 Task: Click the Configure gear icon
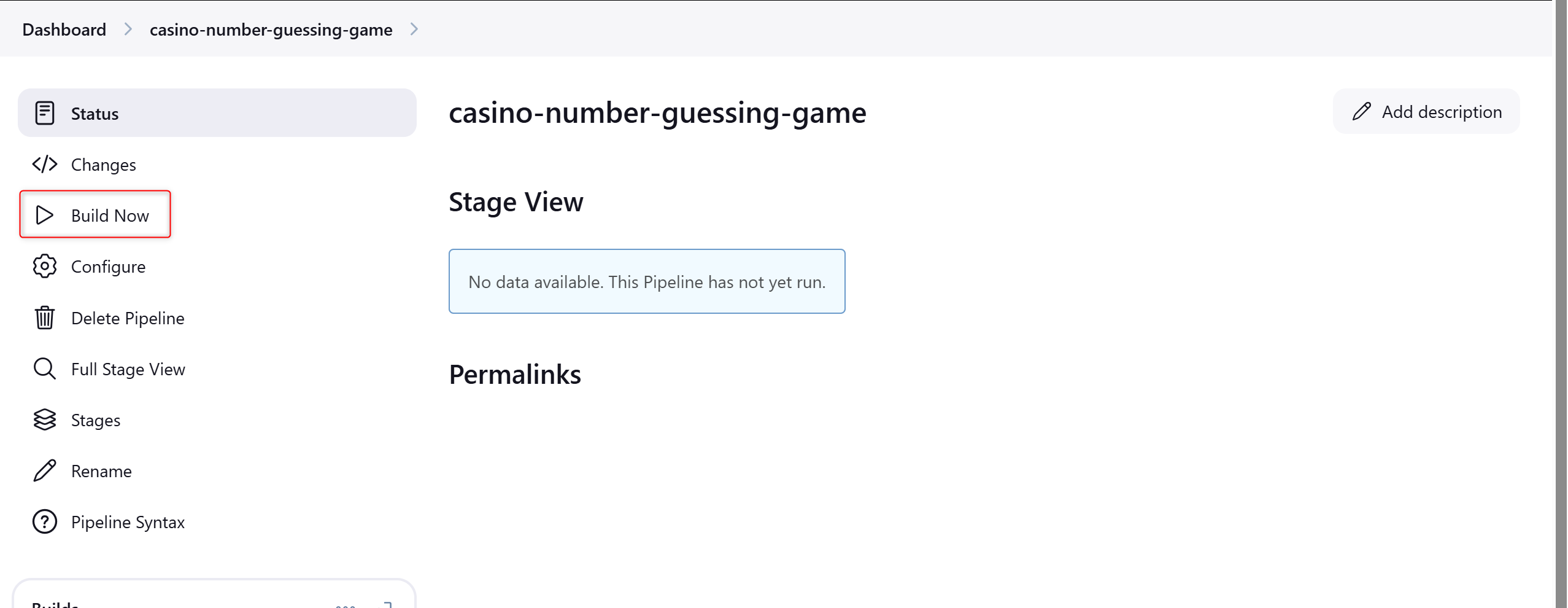coord(45,267)
